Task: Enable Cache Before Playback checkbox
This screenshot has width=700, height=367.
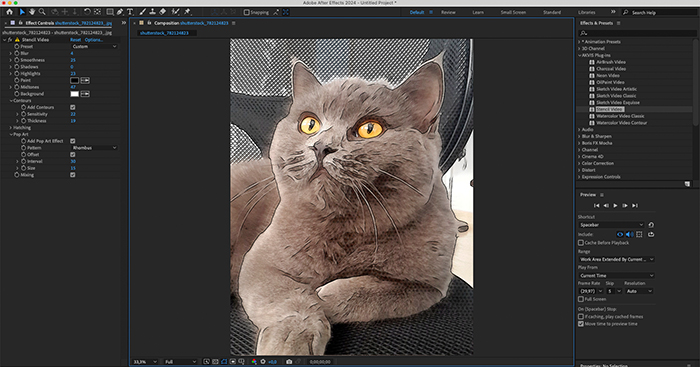Action: [581, 243]
